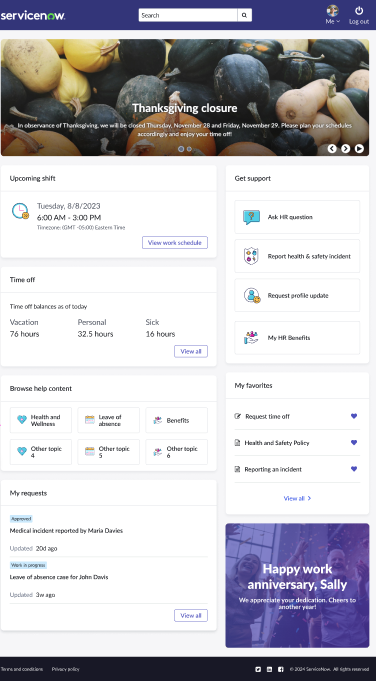The image size is (376, 681).
Task: Open Leave of absence case for John Davis
Action: click(59, 577)
